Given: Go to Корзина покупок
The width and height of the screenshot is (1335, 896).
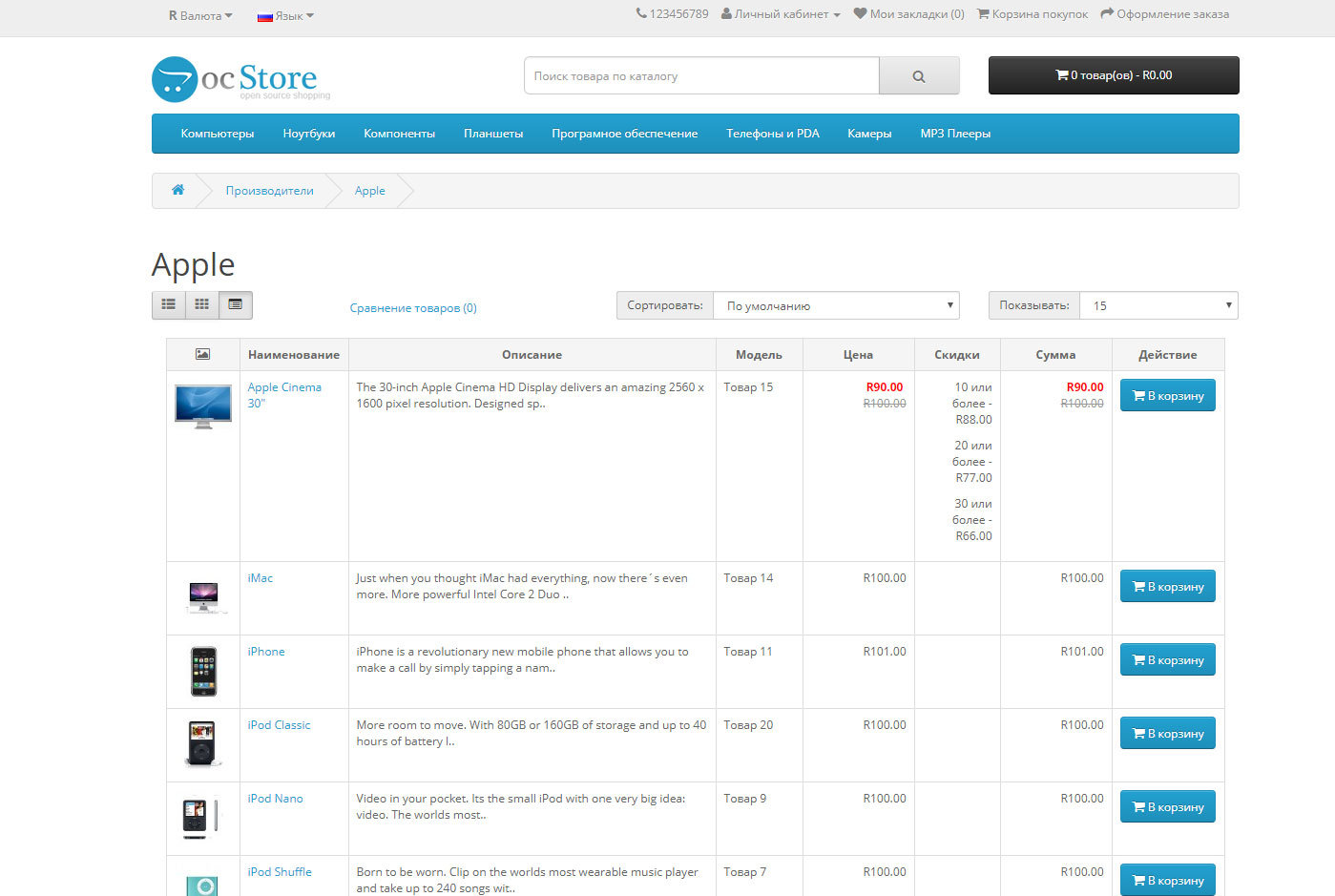Looking at the screenshot, I should 1032,14.
